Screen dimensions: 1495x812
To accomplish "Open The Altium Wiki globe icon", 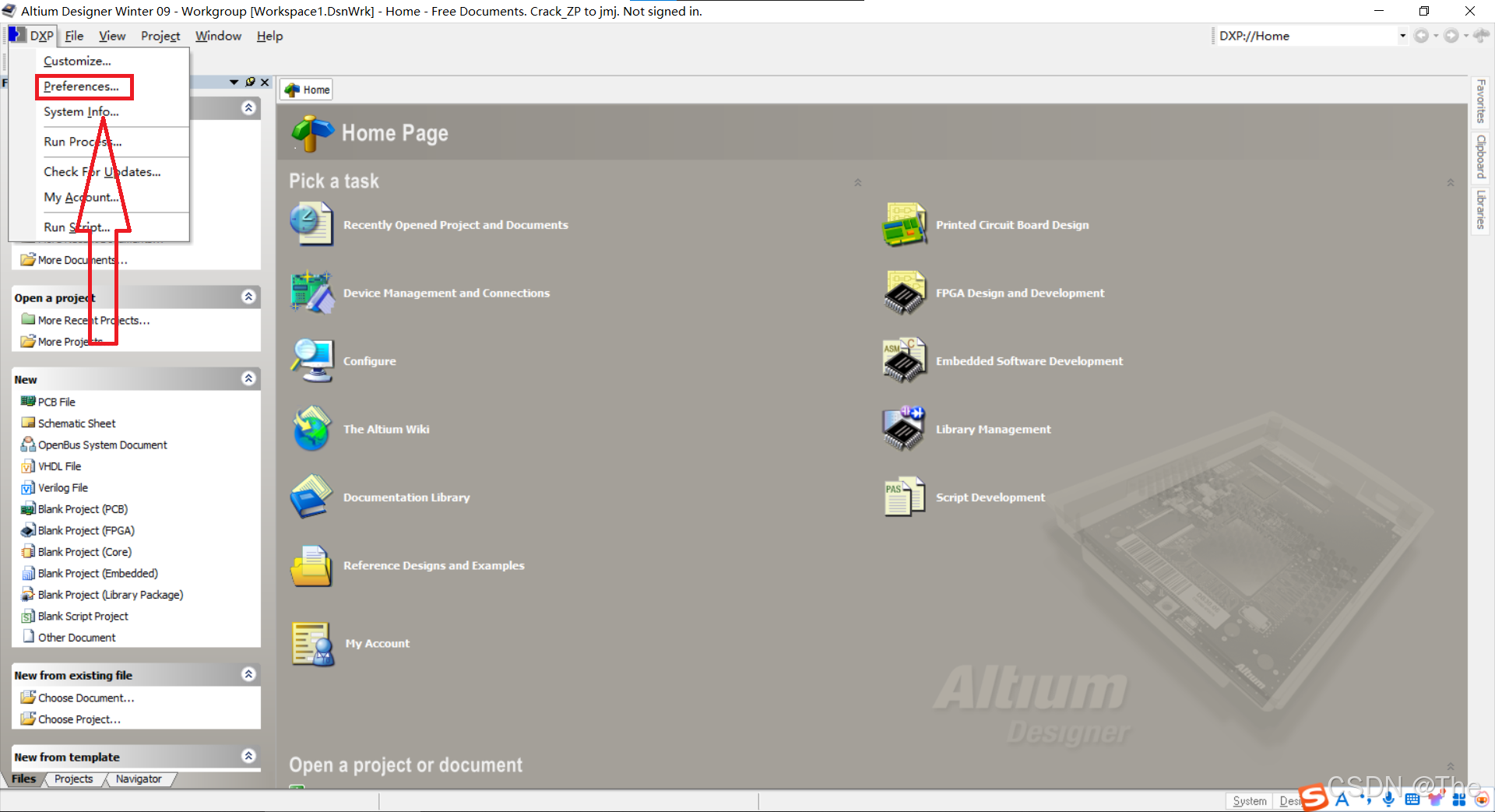I will coord(311,429).
